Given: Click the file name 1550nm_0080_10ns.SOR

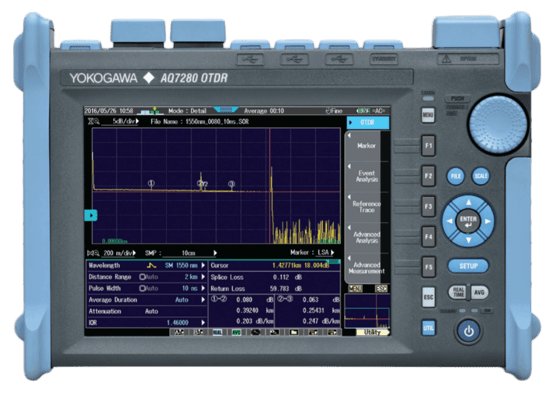Looking at the screenshot, I should pos(217,122).
